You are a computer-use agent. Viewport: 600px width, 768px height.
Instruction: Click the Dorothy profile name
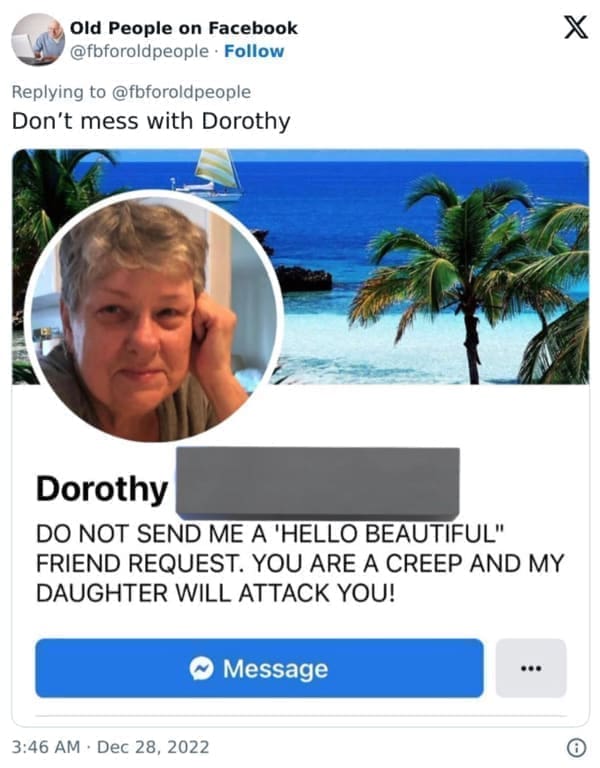click(x=102, y=489)
